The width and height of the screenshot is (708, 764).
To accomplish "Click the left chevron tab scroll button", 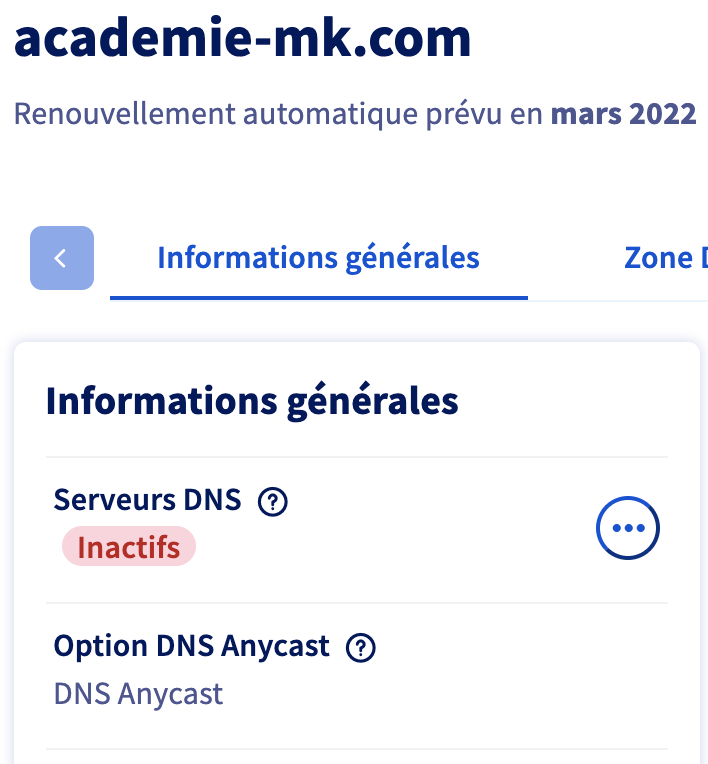I will pyautogui.click(x=62, y=258).
